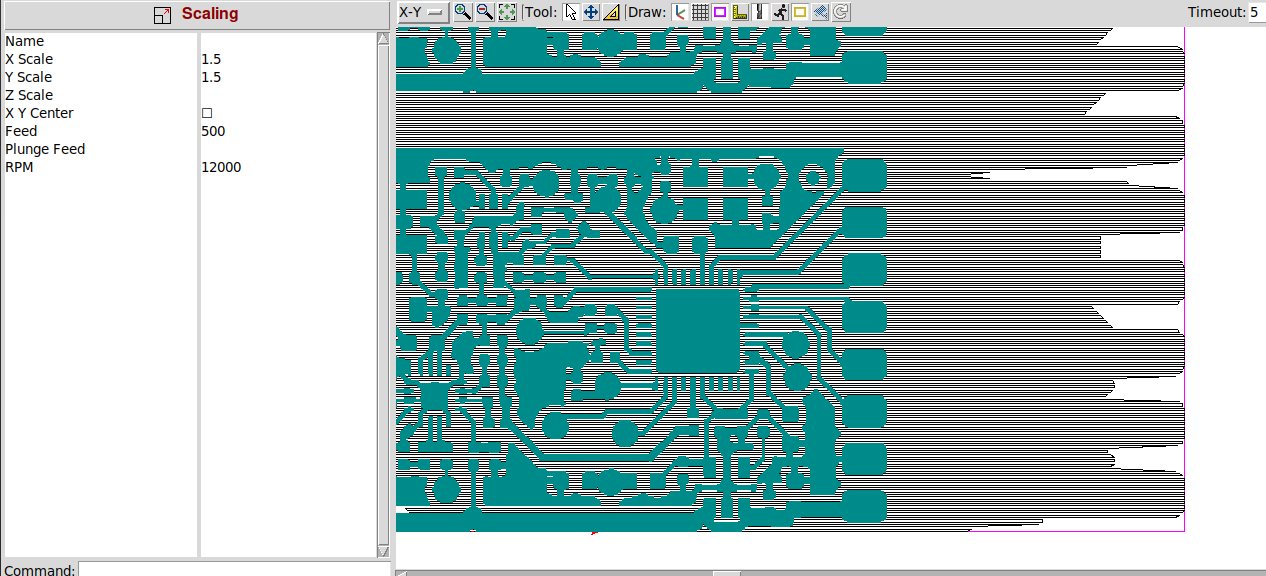Select the arrow pointer select tool

pyautogui.click(x=571, y=12)
